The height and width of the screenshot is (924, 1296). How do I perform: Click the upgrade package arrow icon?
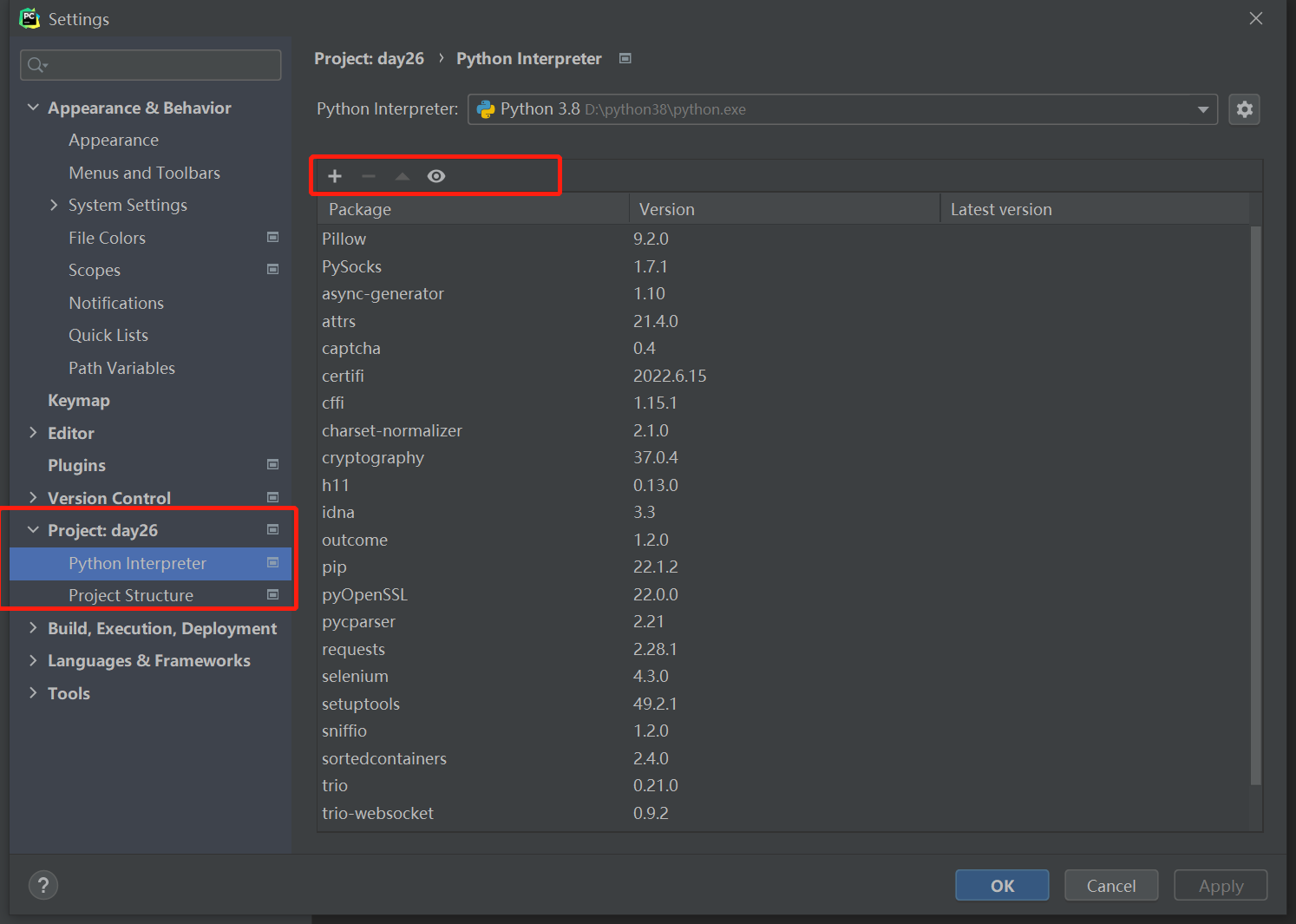[x=403, y=176]
